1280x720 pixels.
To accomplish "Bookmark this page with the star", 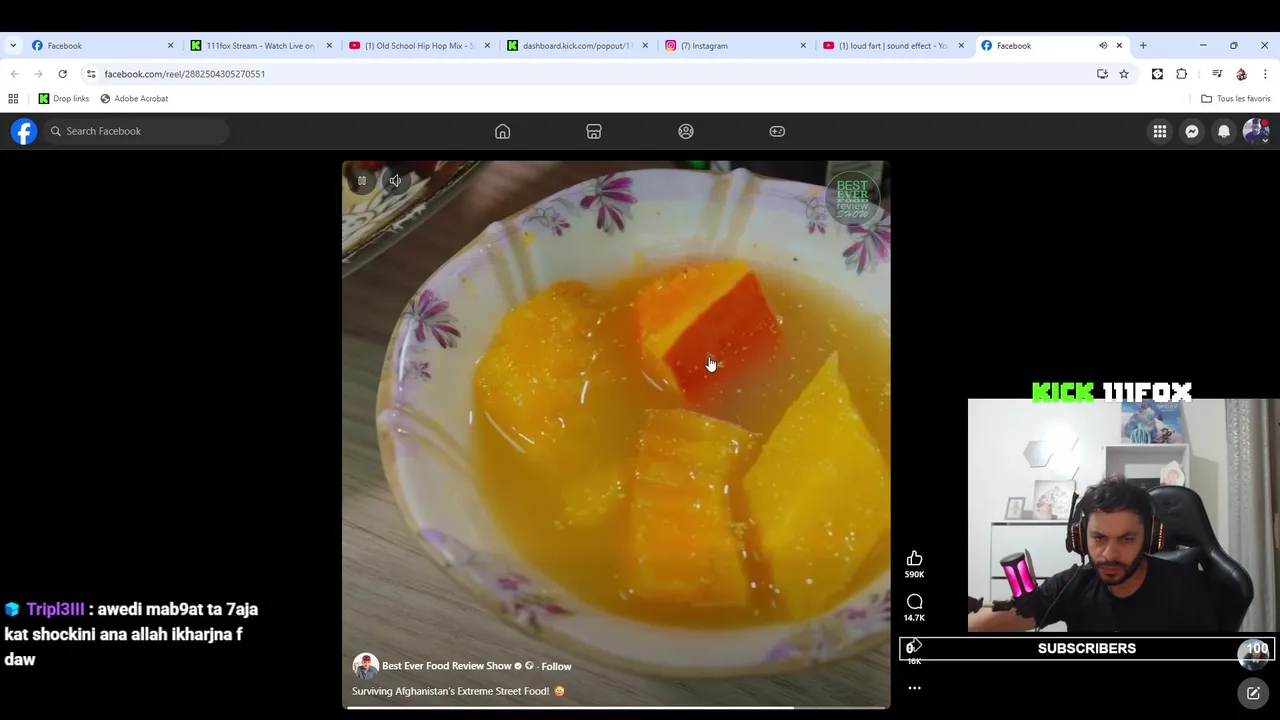I will [1124, 74].
